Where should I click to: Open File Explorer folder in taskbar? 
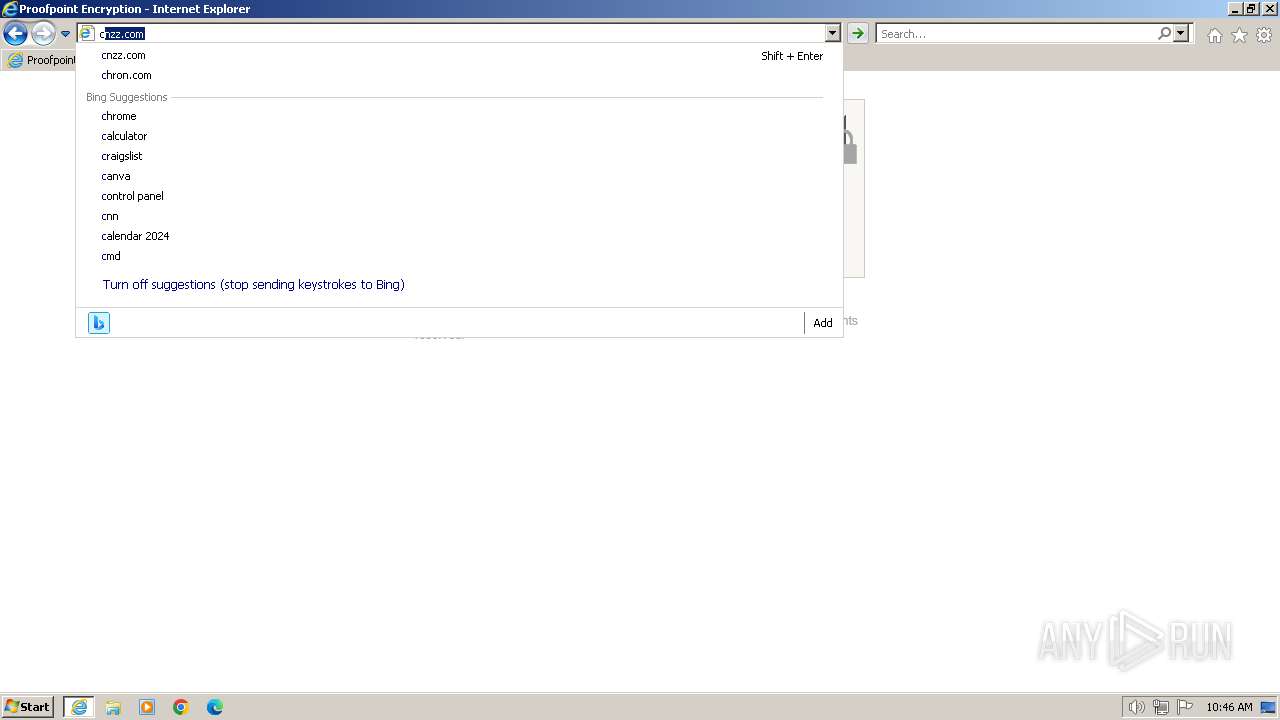click(113, 707)
